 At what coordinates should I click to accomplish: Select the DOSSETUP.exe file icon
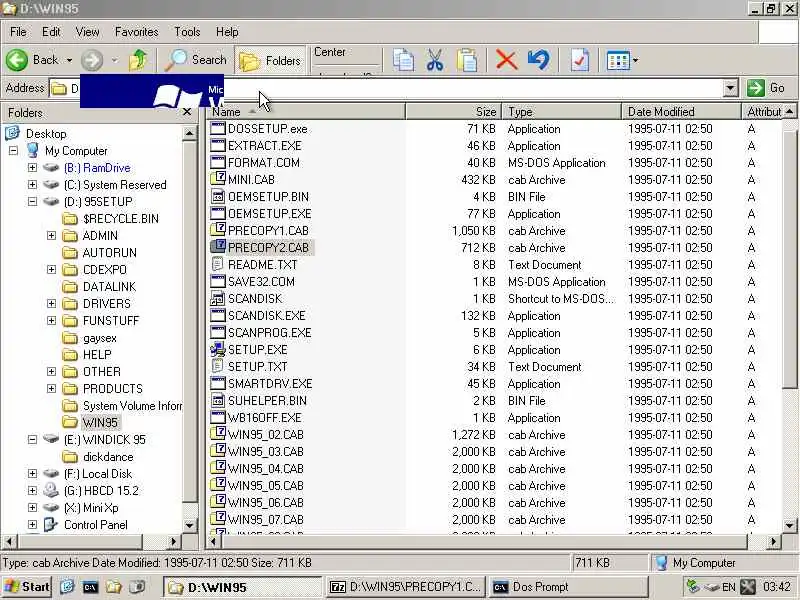click(x=218, y=129)
